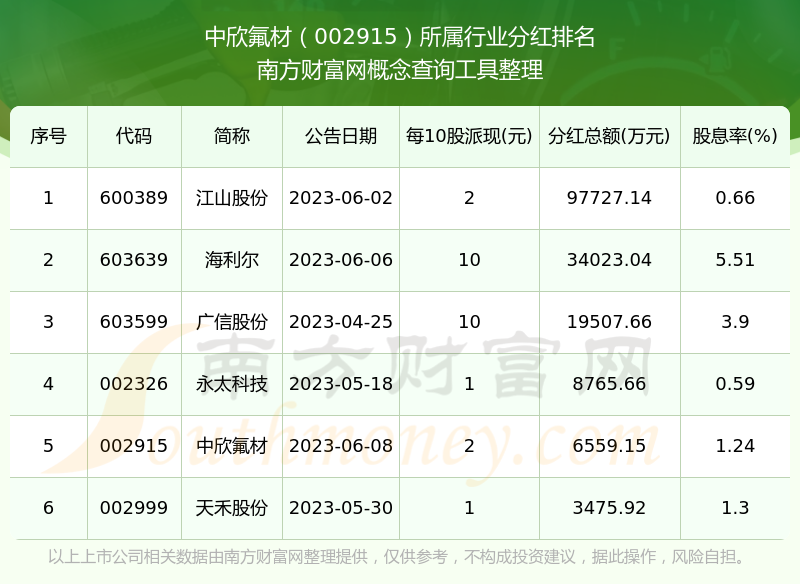Click the title 中欣氟材（002915）所属行业分红排名
The image size is (800, 584).
400,37
